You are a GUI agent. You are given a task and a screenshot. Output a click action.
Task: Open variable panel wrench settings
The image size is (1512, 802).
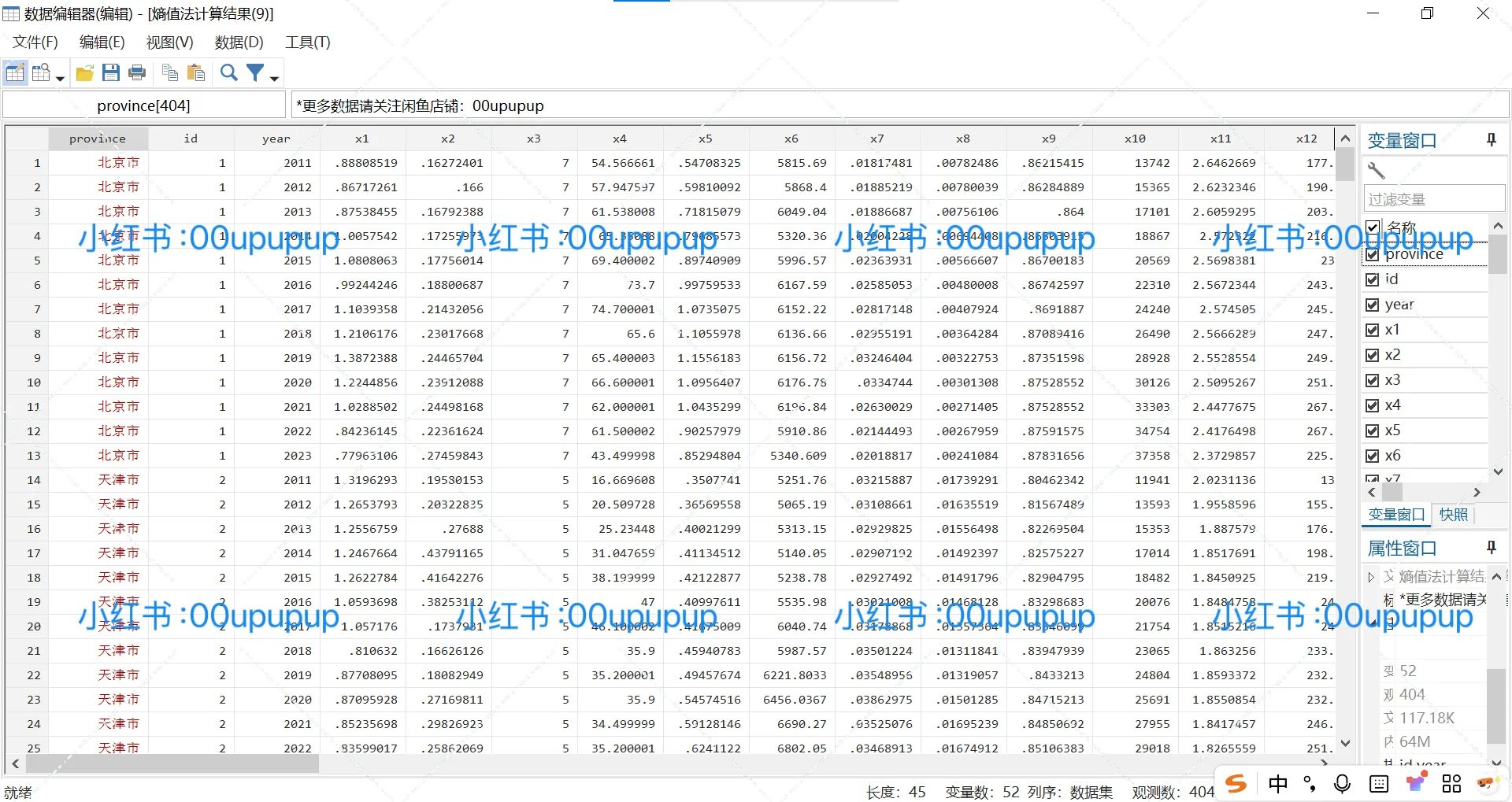1376,171
